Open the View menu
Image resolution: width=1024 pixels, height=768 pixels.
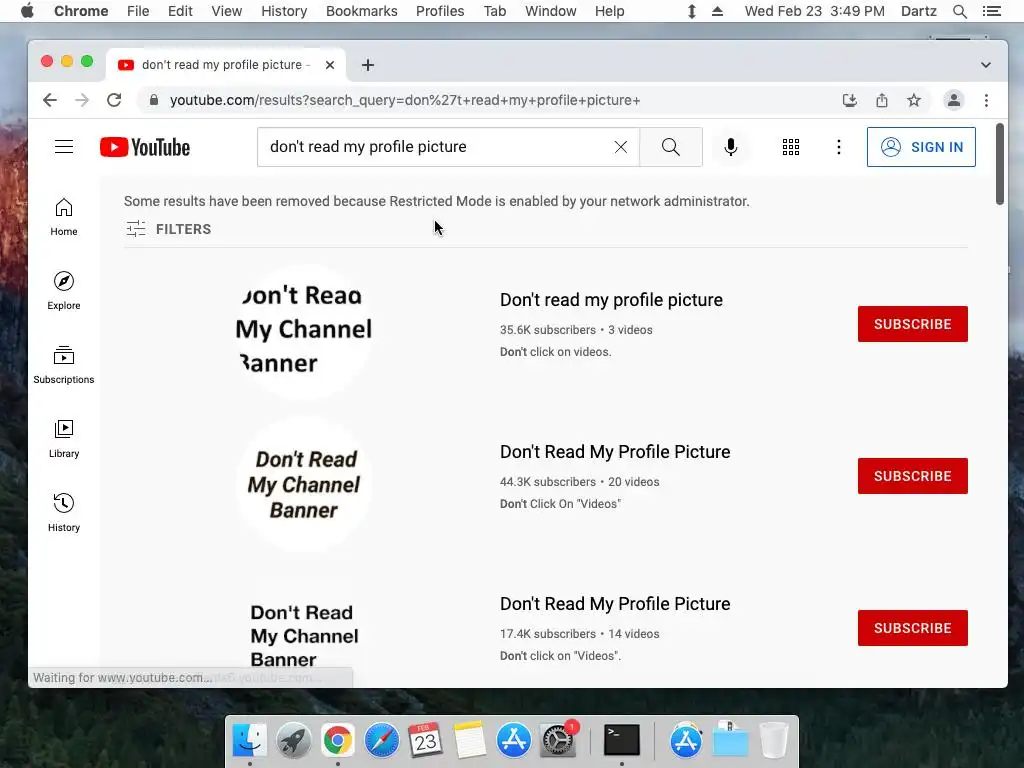click(227, 11)
